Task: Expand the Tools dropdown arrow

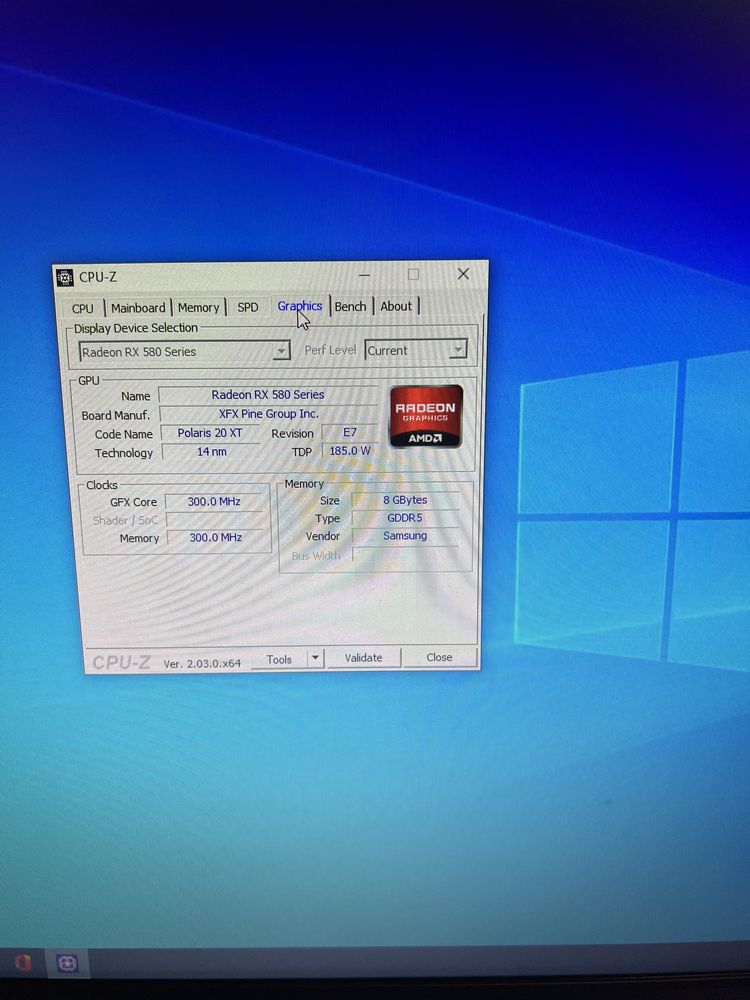Action: click(316, 658)
